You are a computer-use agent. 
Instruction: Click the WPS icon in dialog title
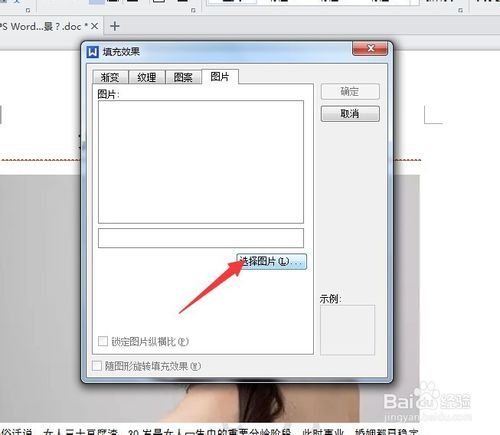[93, 52]
